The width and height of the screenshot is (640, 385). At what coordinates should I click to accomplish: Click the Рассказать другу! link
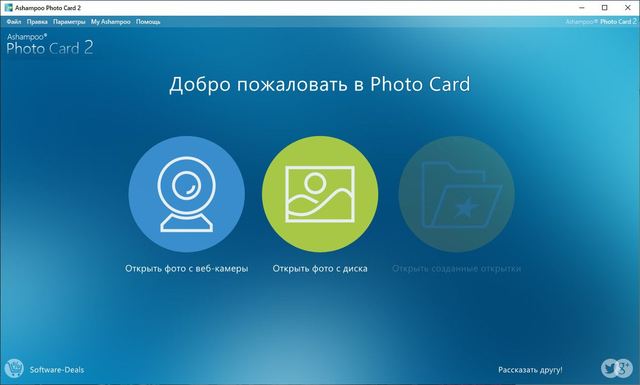point(530,370)
